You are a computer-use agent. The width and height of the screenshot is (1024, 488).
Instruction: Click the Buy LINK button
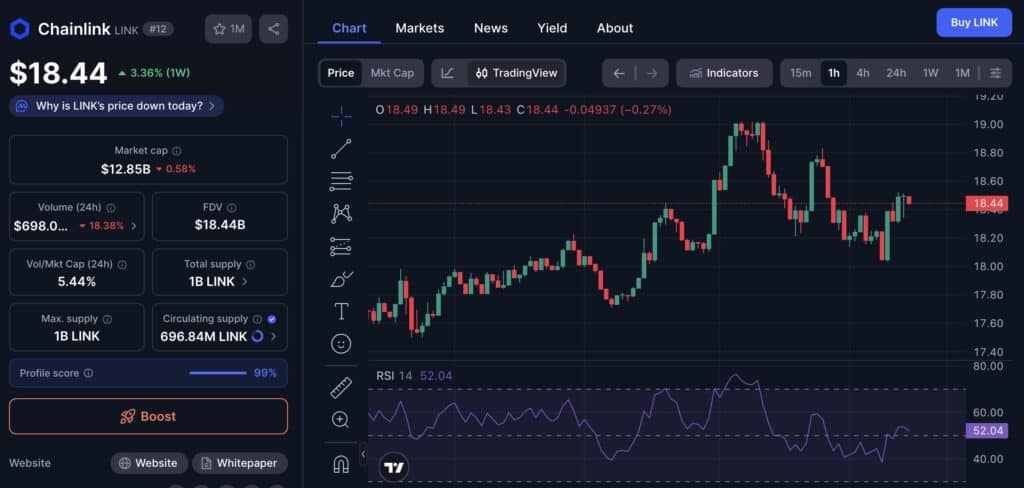[x=974, y=22]
